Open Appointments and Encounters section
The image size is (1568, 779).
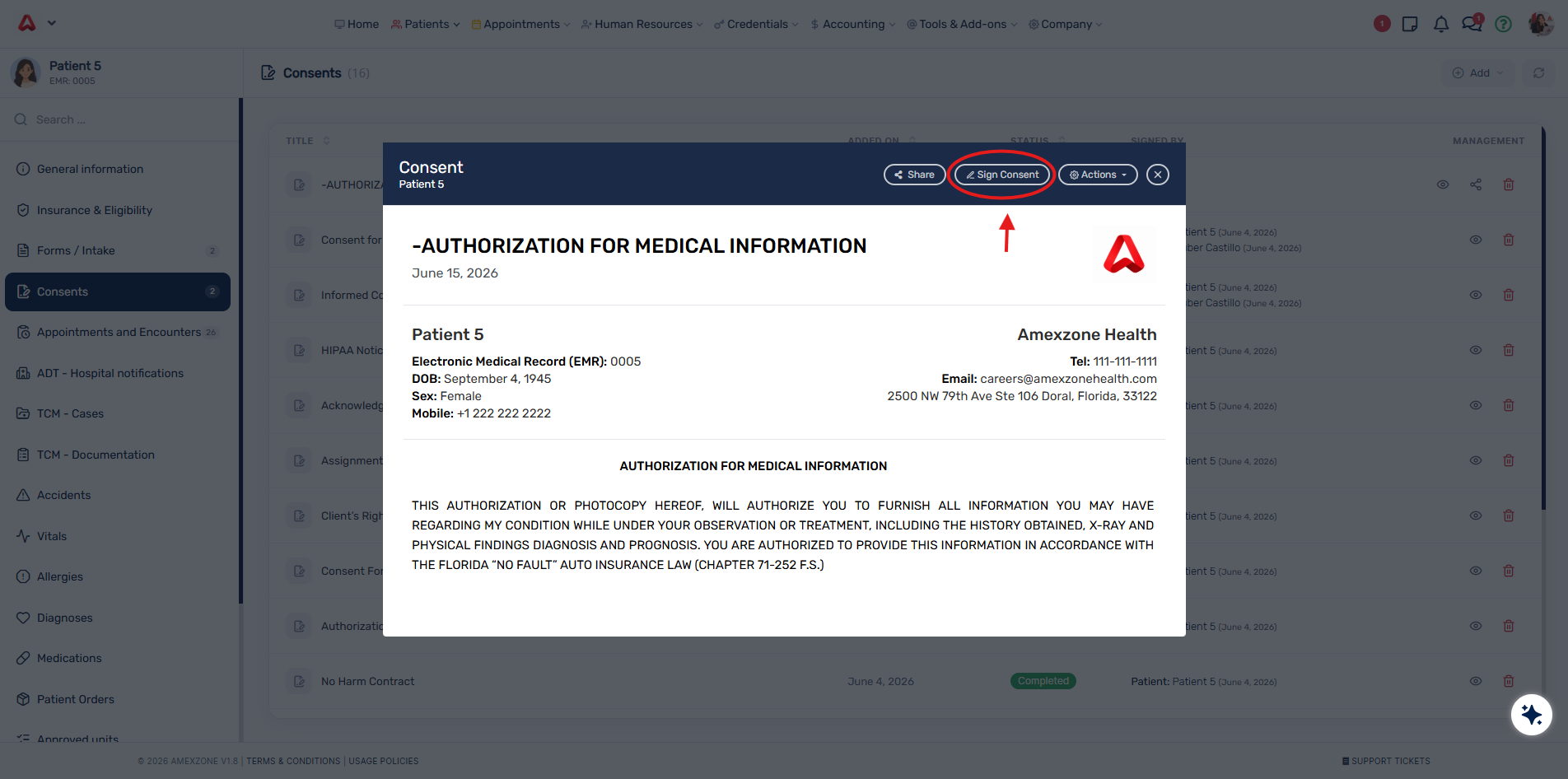[118, 332]
